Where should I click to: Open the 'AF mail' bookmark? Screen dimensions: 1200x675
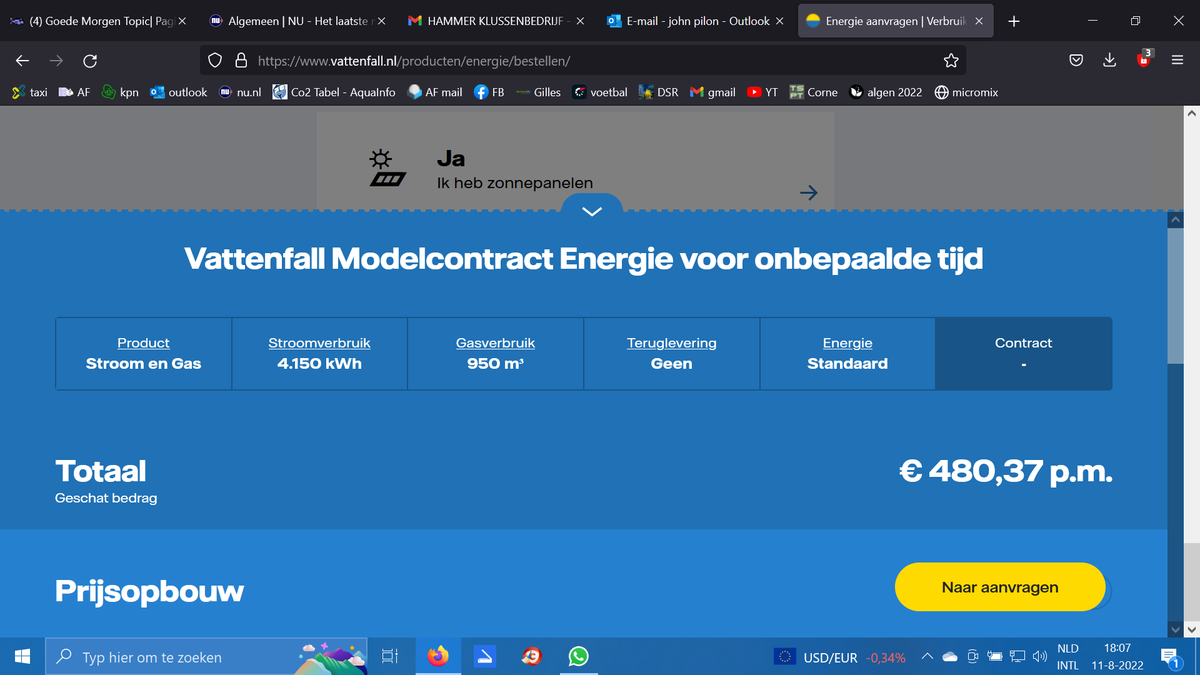coord(435,92)
